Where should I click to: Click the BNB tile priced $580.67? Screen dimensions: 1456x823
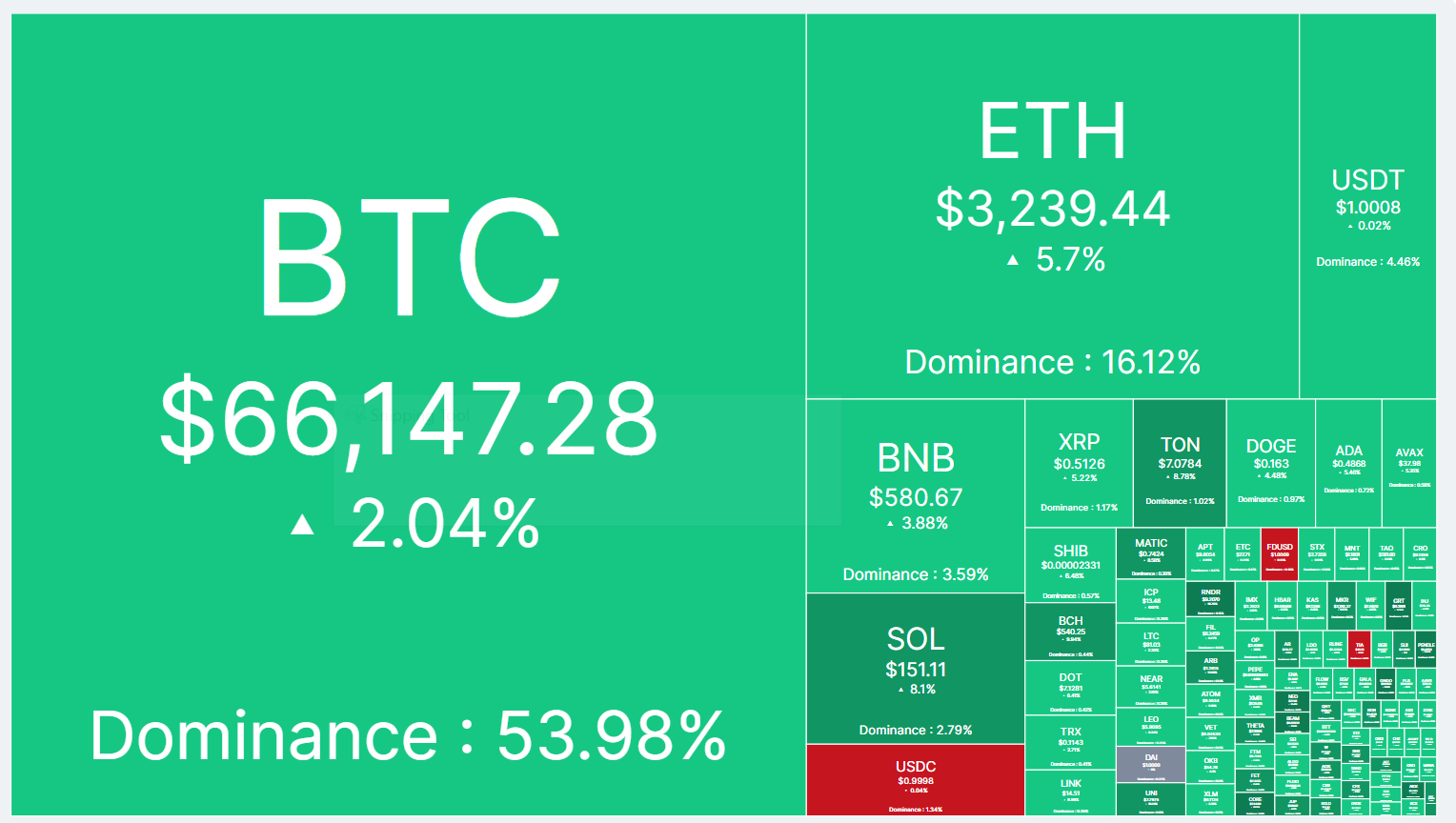[x=915, y=495]
